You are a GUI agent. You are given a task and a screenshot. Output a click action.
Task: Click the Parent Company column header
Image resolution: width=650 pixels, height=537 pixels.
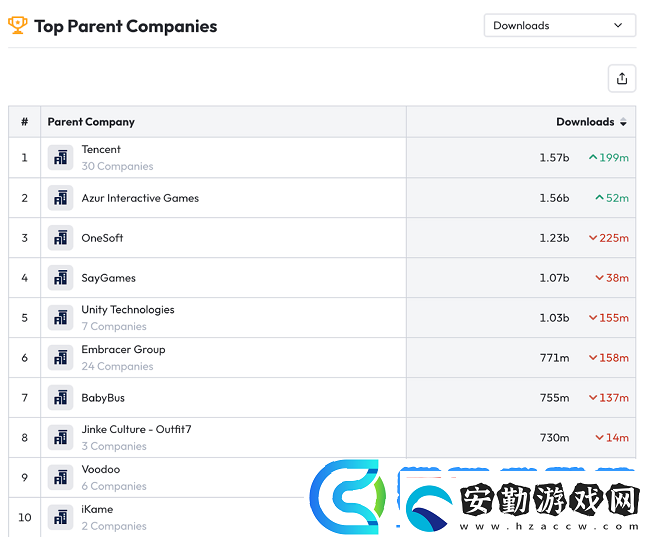pos(91,122)
